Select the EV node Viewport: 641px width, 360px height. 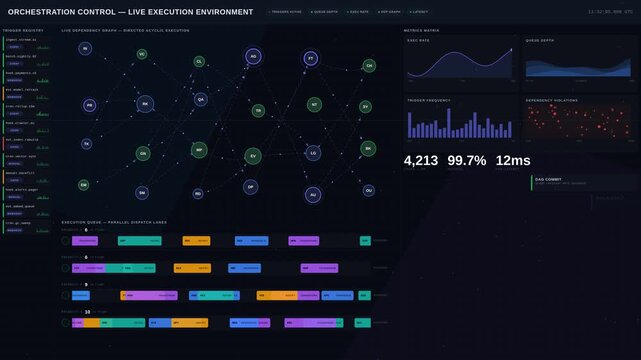click(x=253, y=156)
